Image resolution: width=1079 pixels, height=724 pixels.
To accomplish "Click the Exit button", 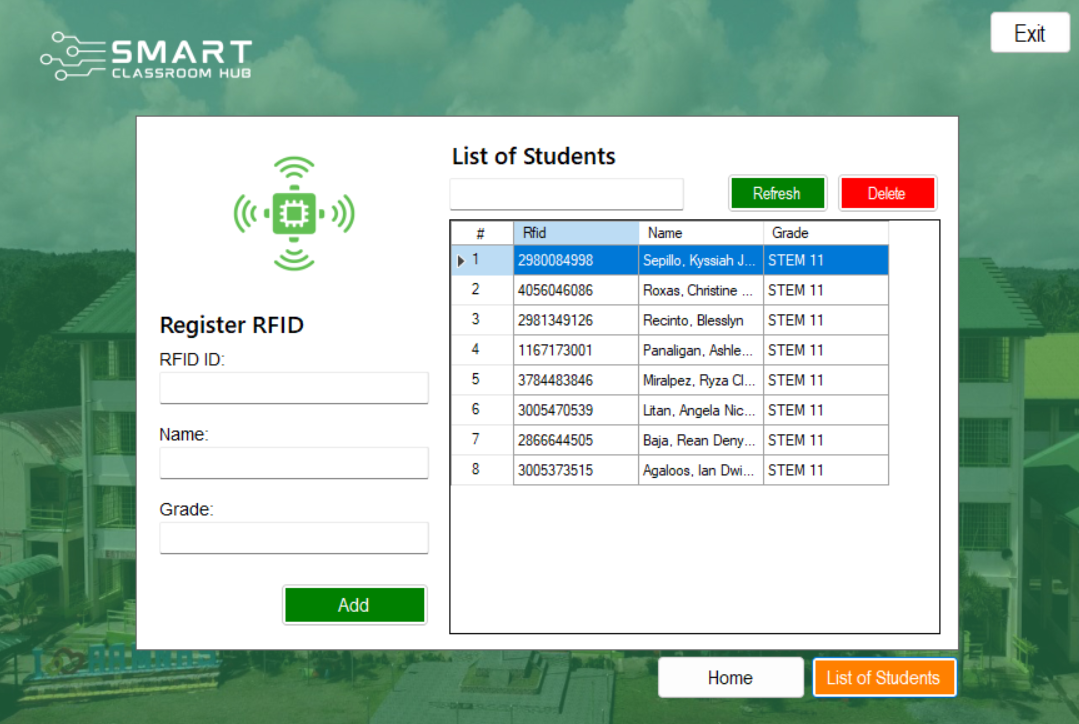I will (1029, 33).
